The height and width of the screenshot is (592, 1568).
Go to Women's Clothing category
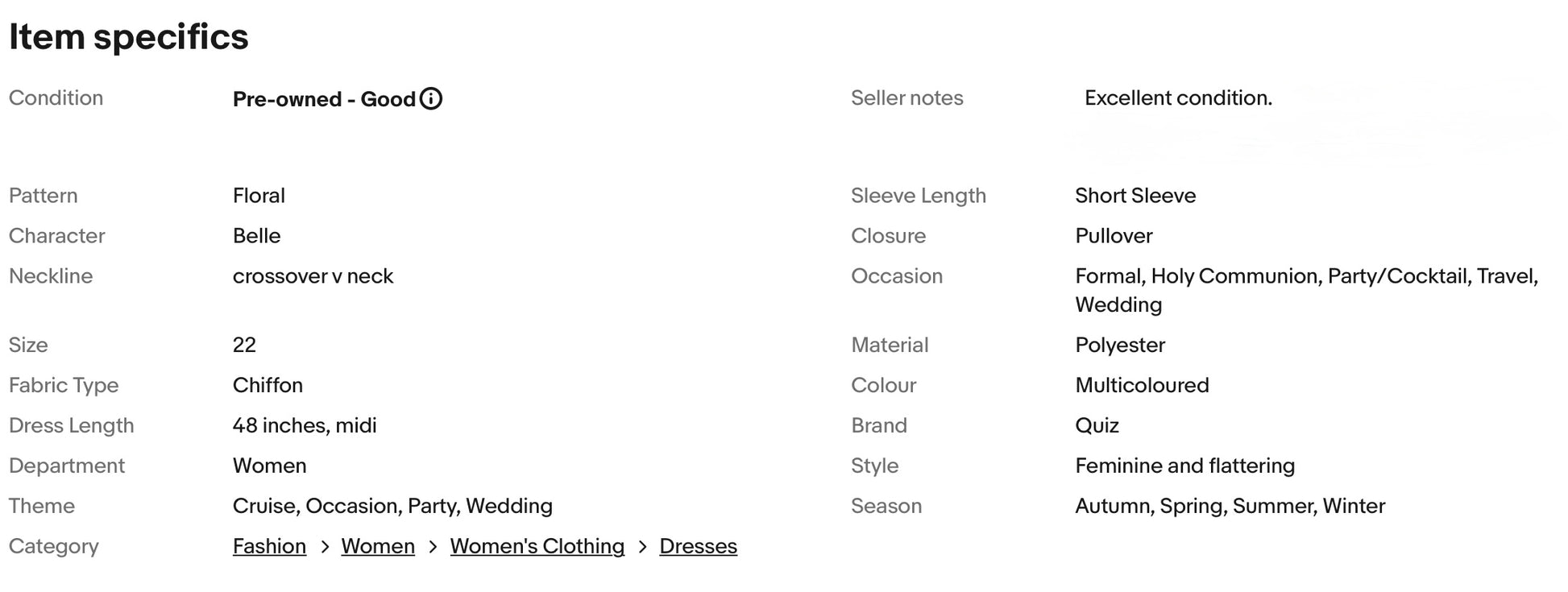[x=537, y=546]
